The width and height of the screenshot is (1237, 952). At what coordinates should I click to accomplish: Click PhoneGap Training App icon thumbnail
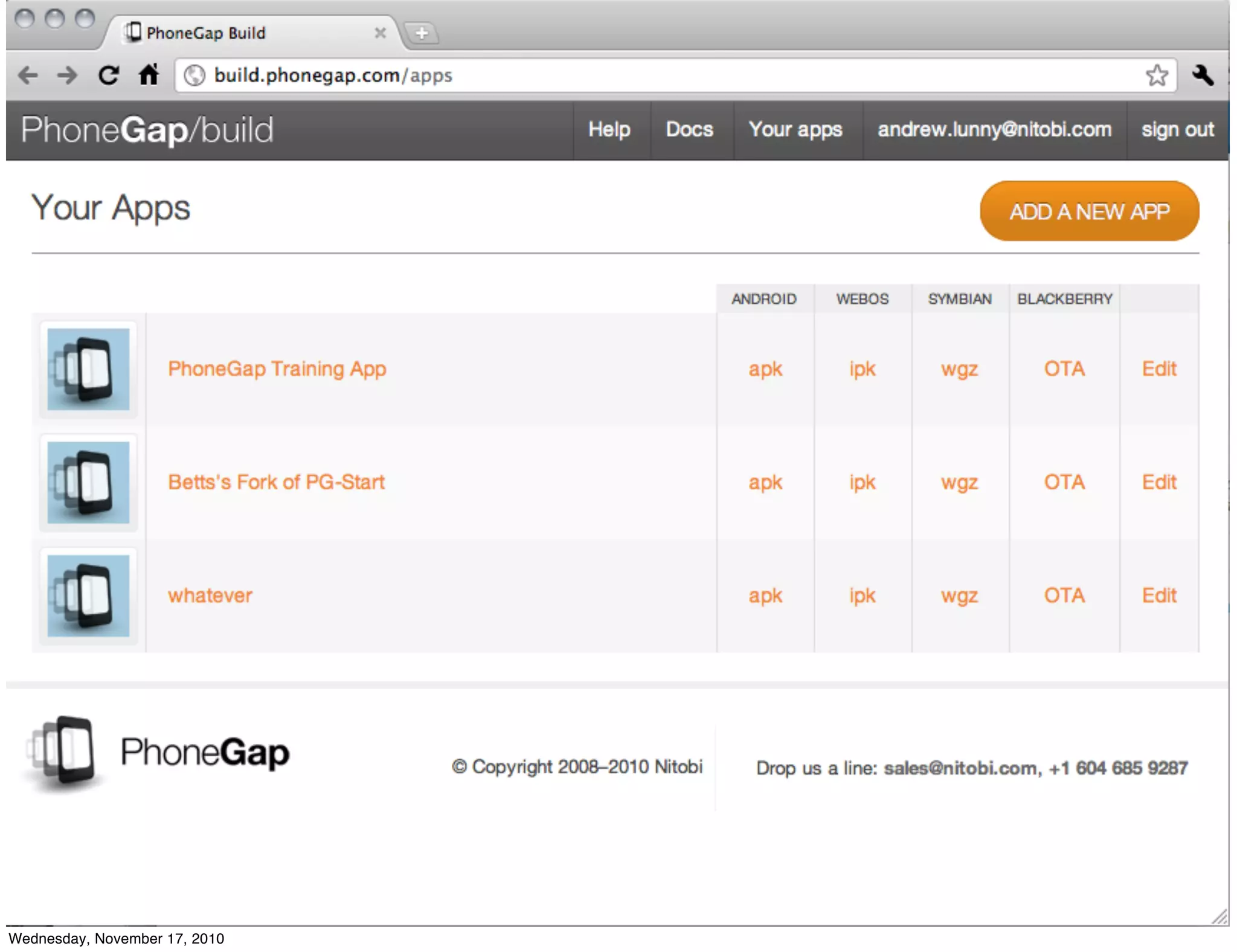[x=88, y=369]
